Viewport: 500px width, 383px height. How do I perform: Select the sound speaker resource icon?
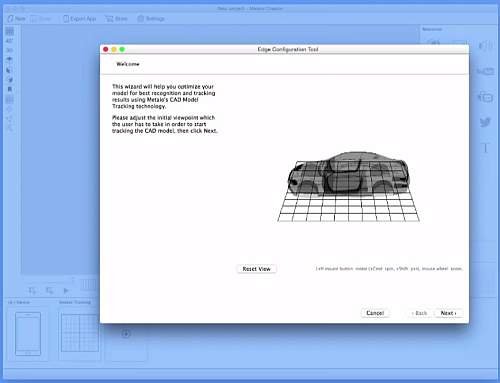point(485,45)
